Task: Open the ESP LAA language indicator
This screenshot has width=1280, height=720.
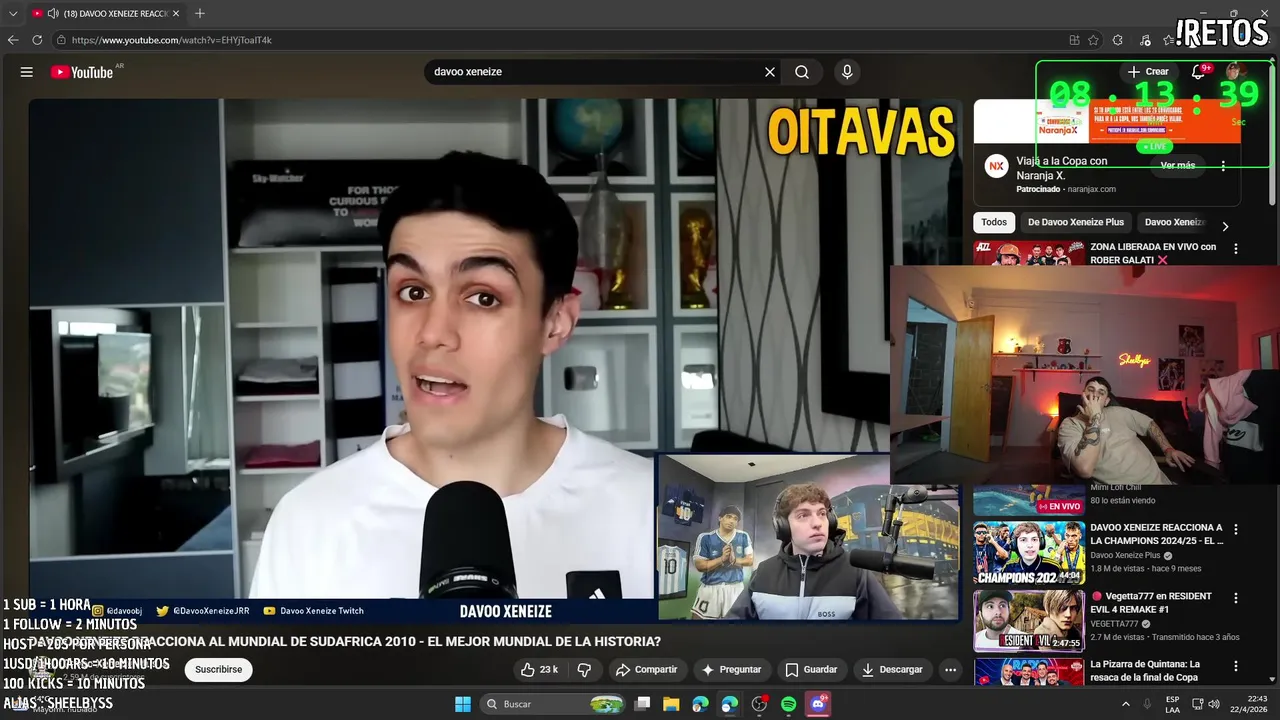Action: (1172, 704)
